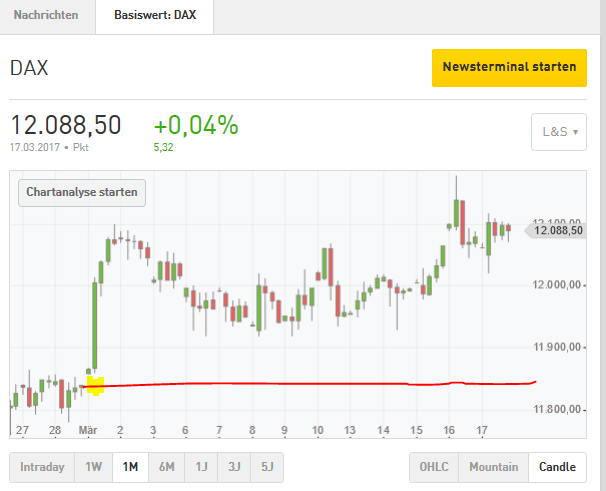Change chart type to Mountain

click(x=494, y=467)
